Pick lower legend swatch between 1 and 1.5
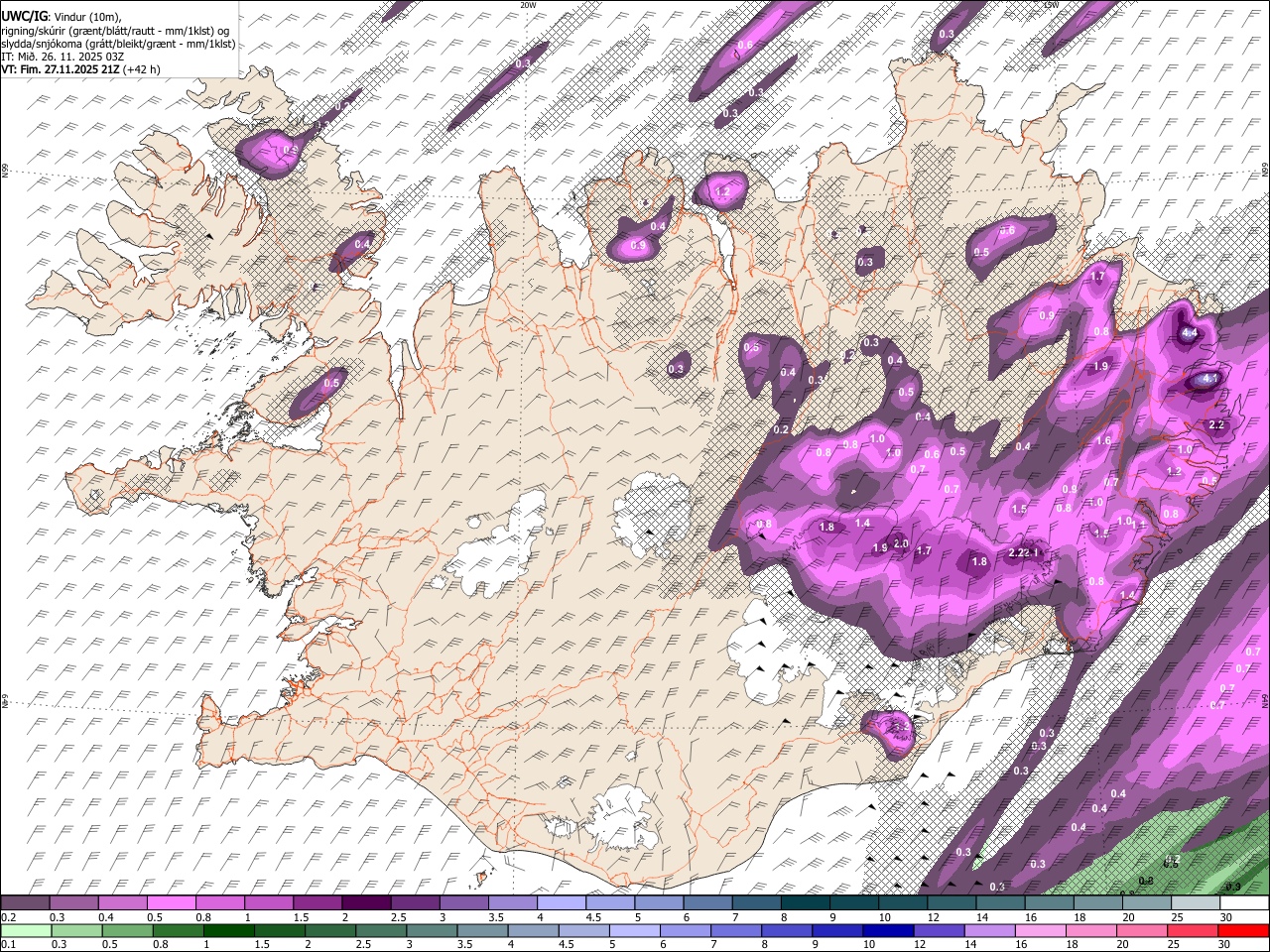 [x=228, y=930]
